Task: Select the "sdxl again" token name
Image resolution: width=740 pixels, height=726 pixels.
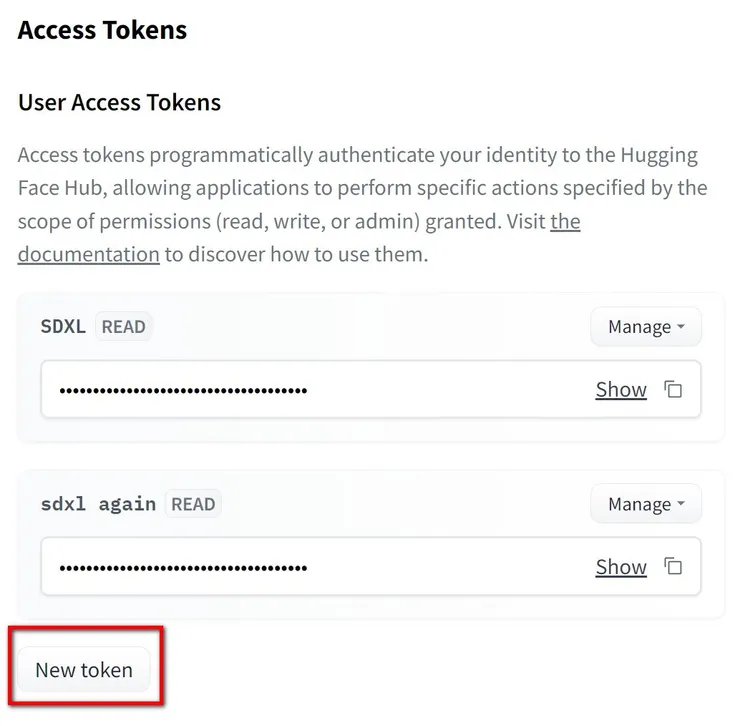Action: click(x=98, y=505)
